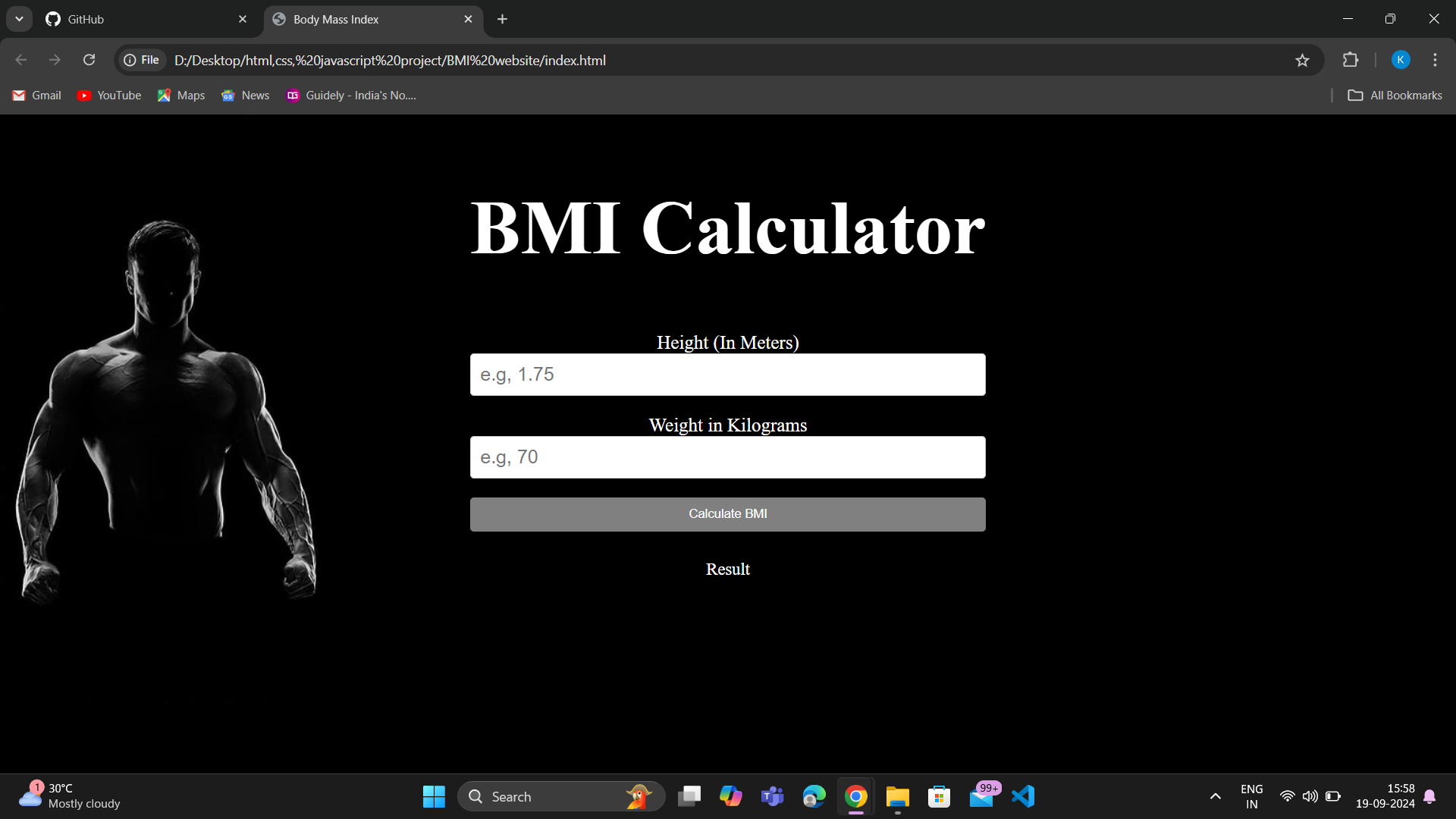Bookmark this page with the star icon
This screenshot has width=1456, height=819.
1303,60
